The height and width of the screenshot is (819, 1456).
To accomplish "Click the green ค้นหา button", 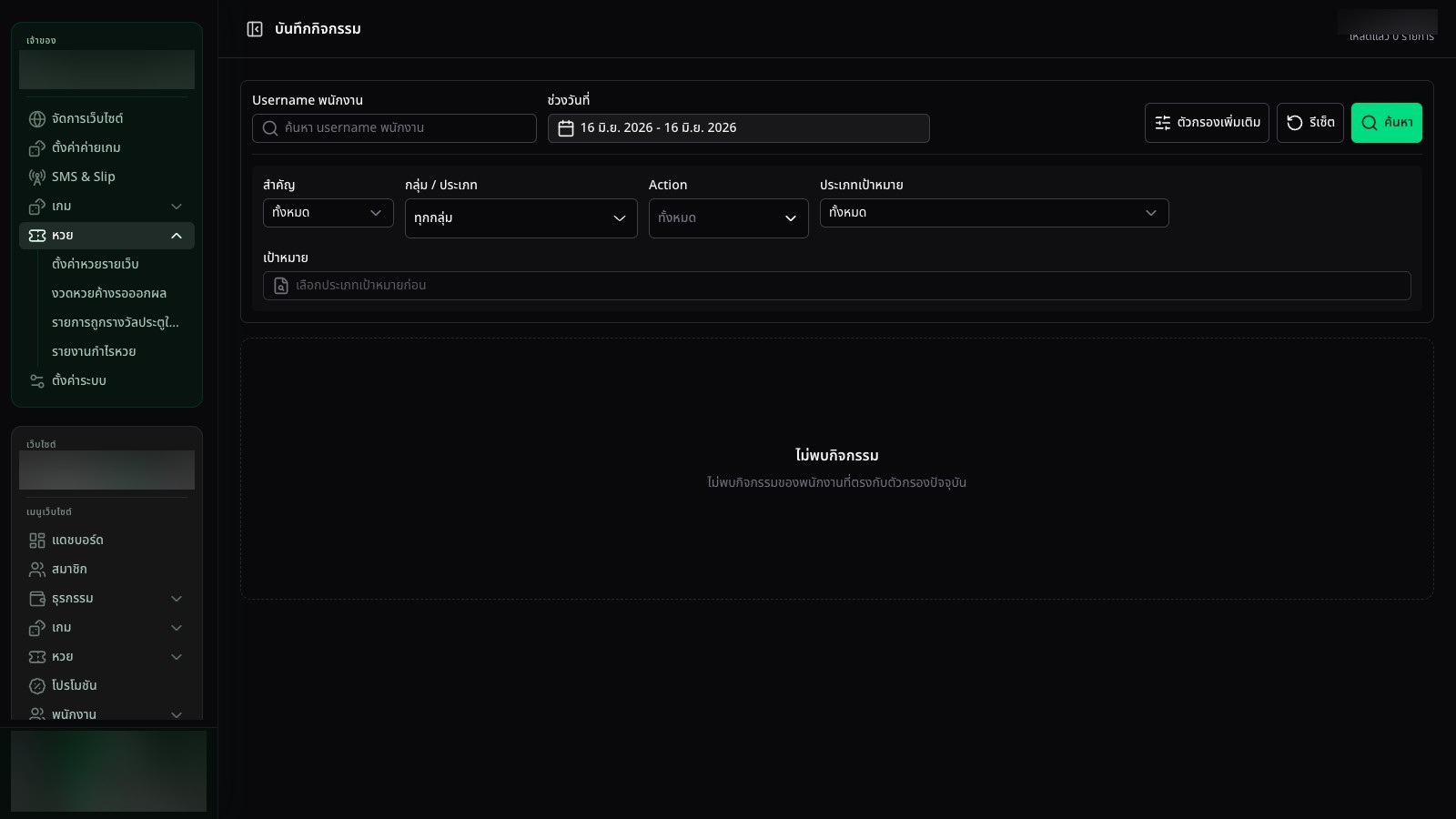I will tap(1387, 123).
